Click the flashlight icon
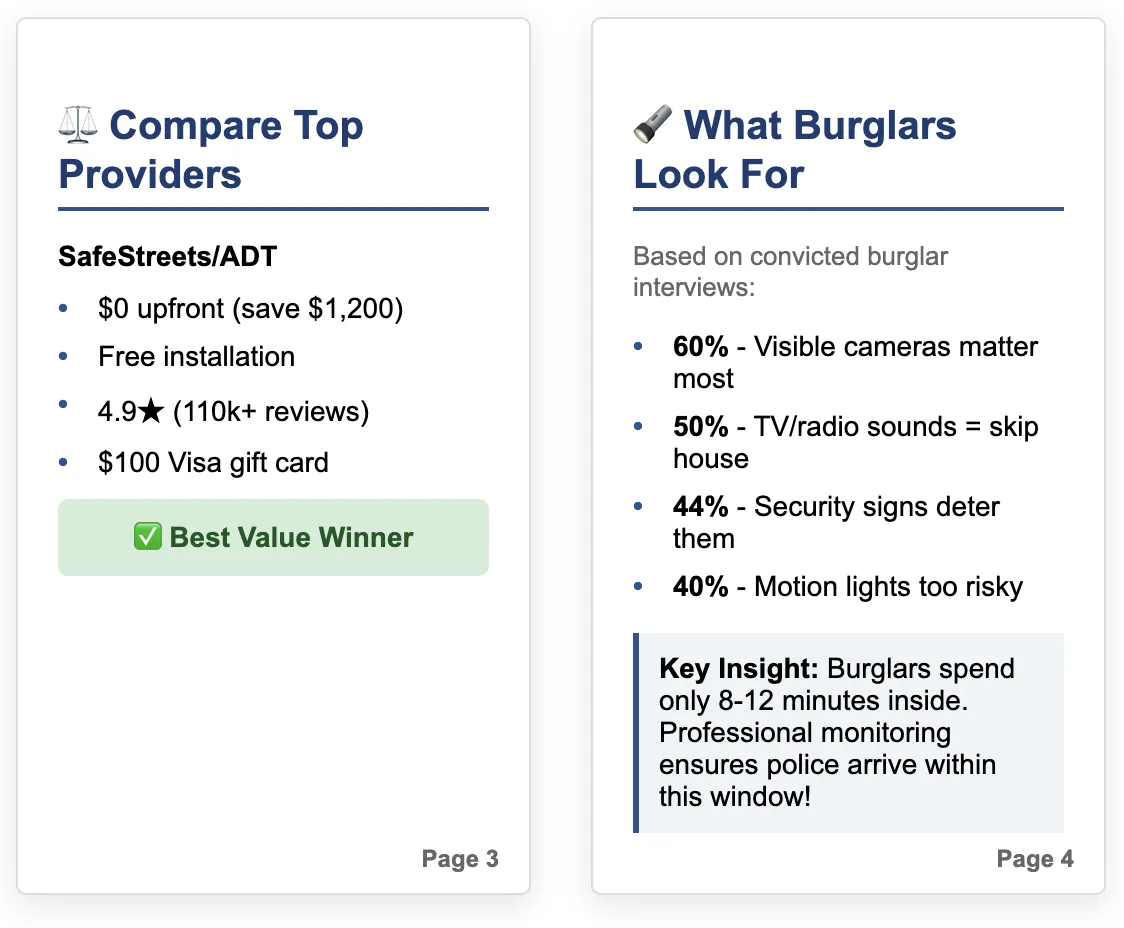 (653, 124)
